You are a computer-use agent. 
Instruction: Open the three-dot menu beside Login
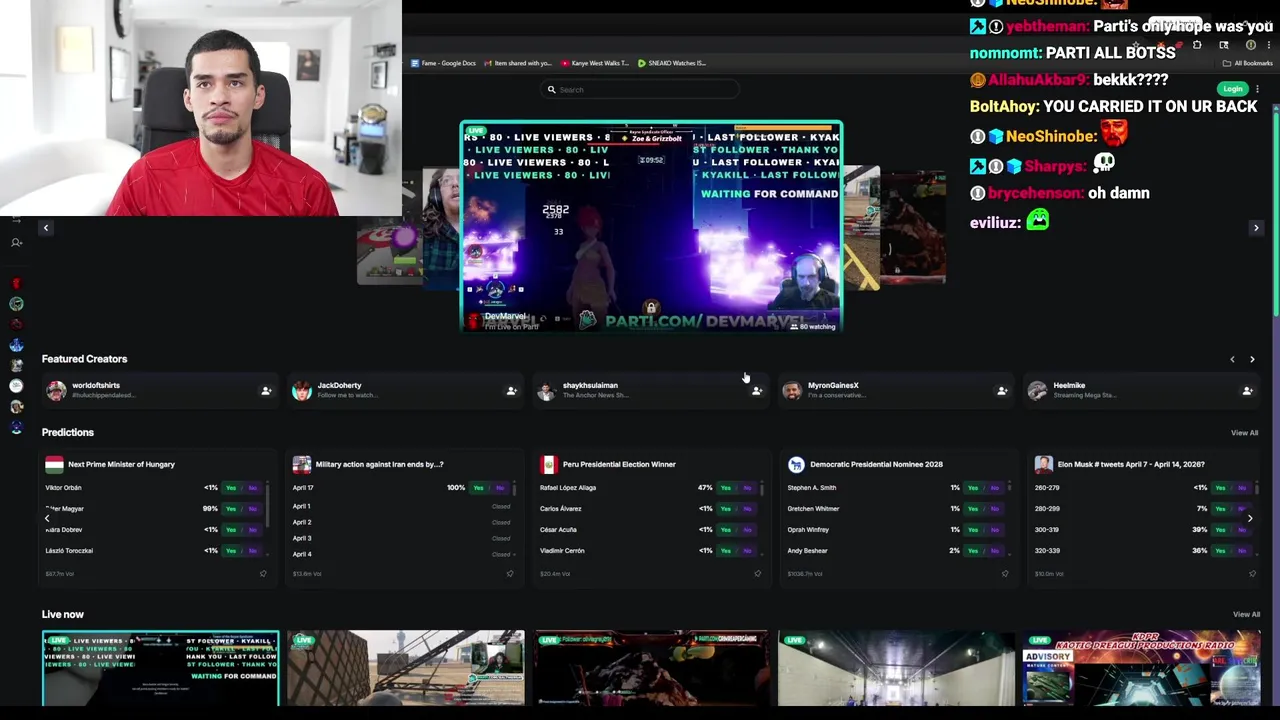(1257, 89)
